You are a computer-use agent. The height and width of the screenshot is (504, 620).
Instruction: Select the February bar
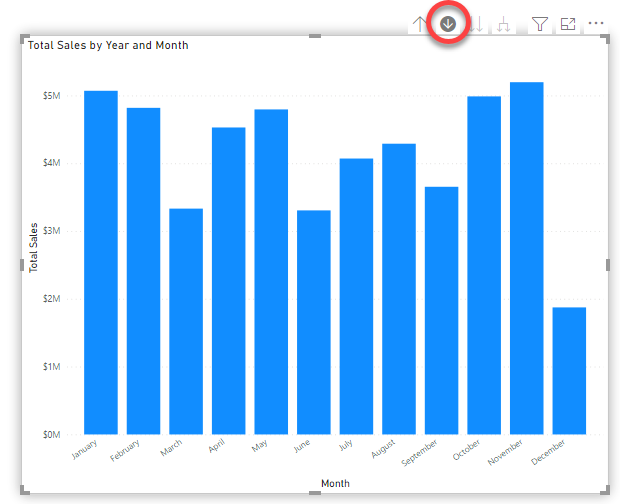click(x=144, y=271)
